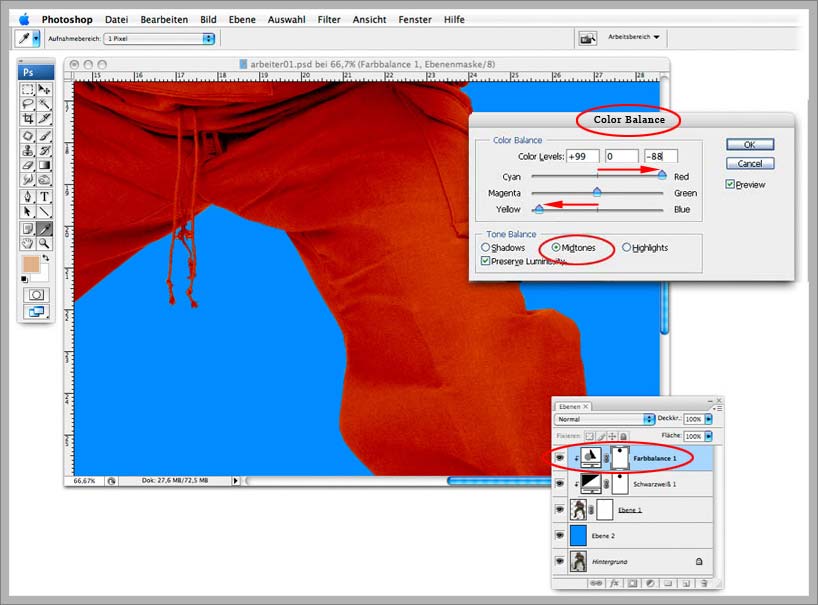This screenshot has width=818, height=605.
Task: Select the Healing Brush tool
Action: (28, 136)
